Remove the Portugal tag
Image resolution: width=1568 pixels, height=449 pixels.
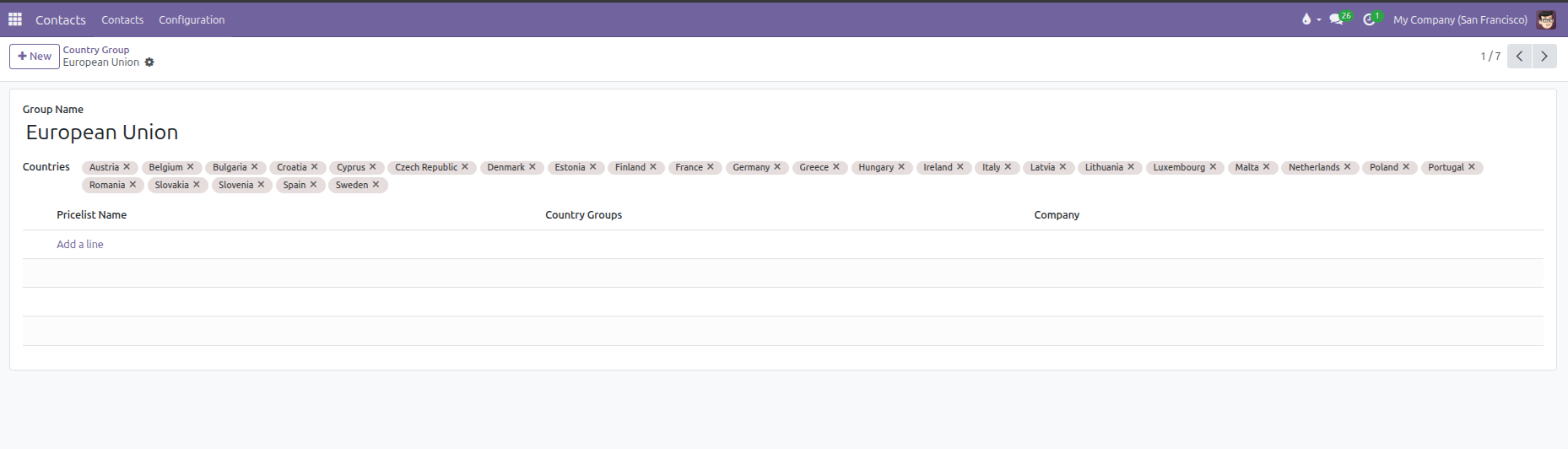pyautogui.click(x=1471, y=167)
